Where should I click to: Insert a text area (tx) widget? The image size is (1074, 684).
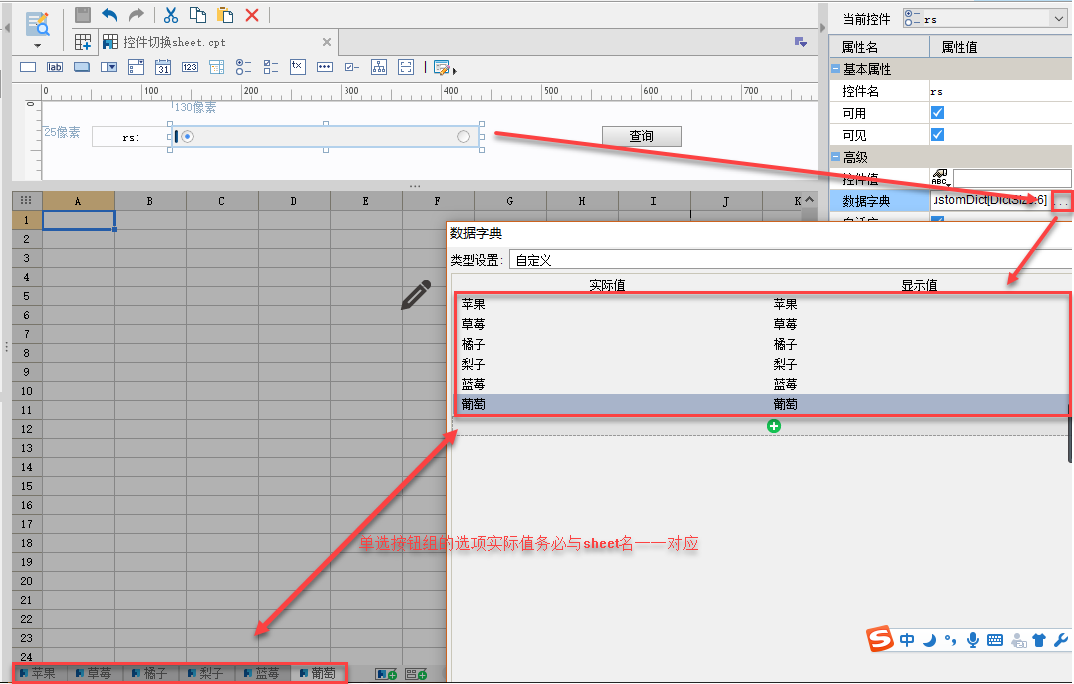point(297,67)
